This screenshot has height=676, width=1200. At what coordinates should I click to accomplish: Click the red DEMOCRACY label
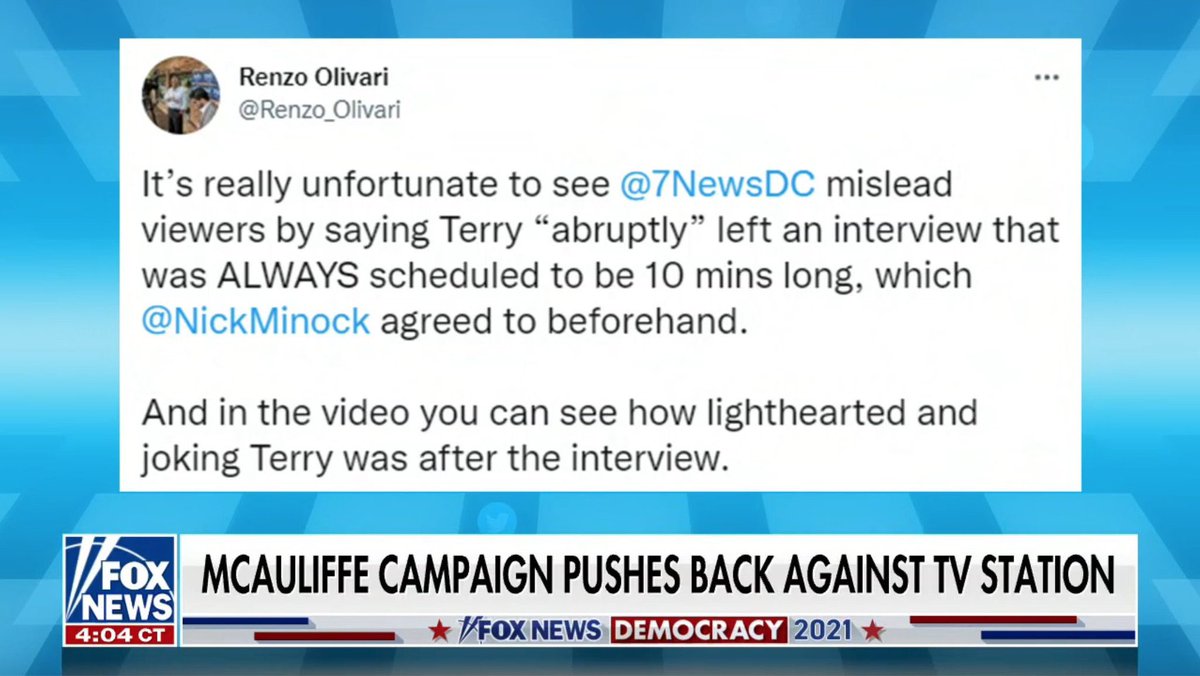pyautogui.click(x=699, y=631)
